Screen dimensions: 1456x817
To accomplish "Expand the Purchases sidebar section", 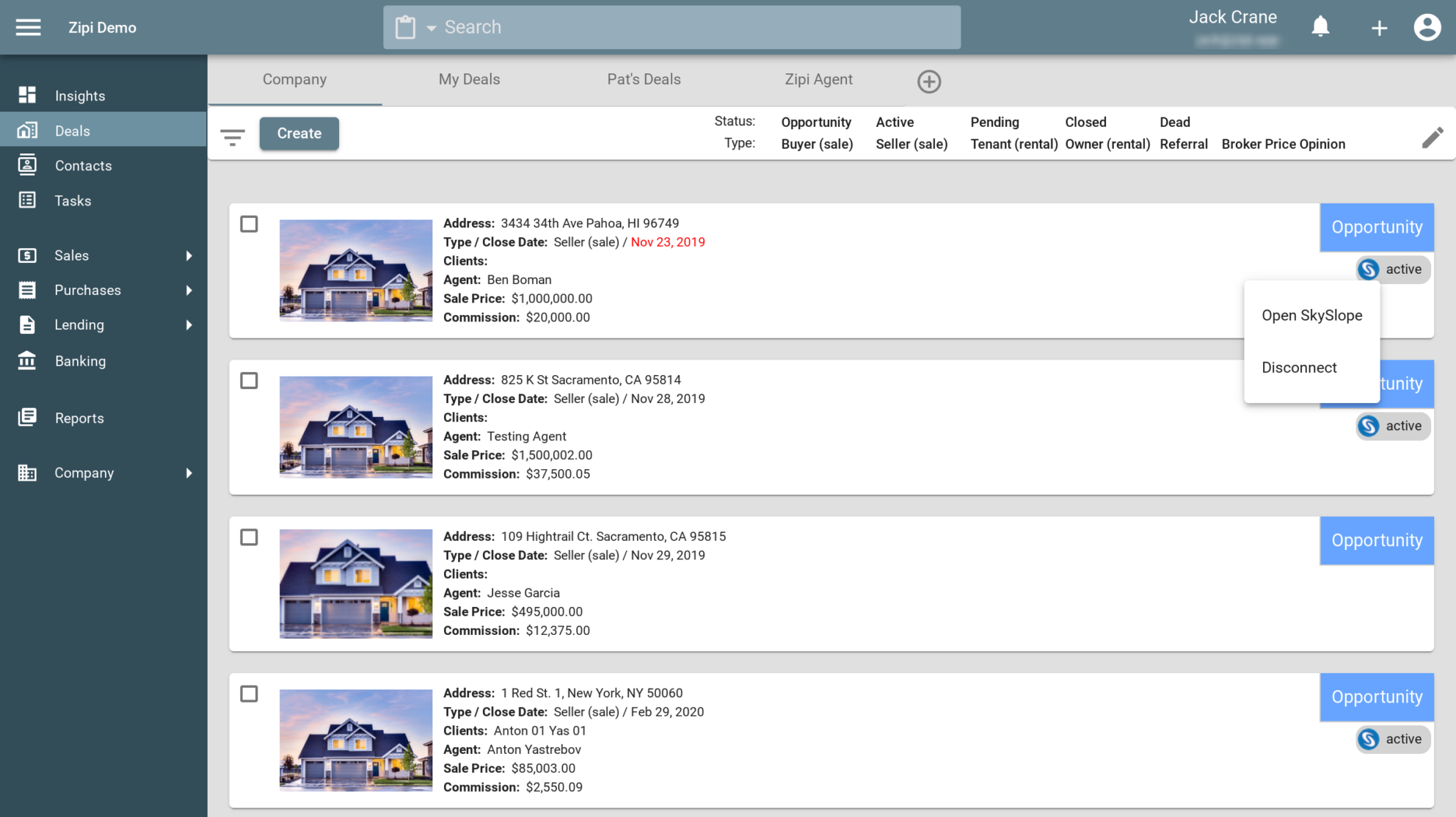I will pos(87,290).
